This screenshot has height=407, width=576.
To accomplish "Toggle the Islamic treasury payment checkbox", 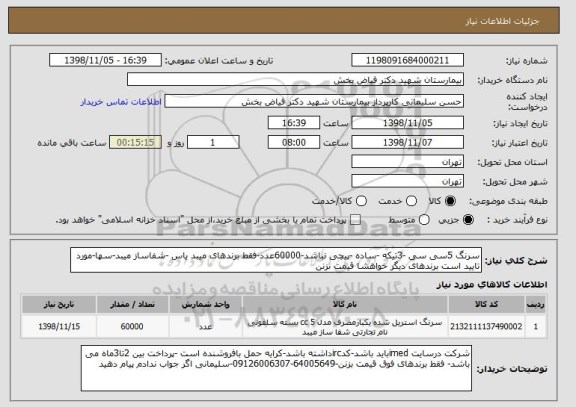I will (x=355, y=220).
